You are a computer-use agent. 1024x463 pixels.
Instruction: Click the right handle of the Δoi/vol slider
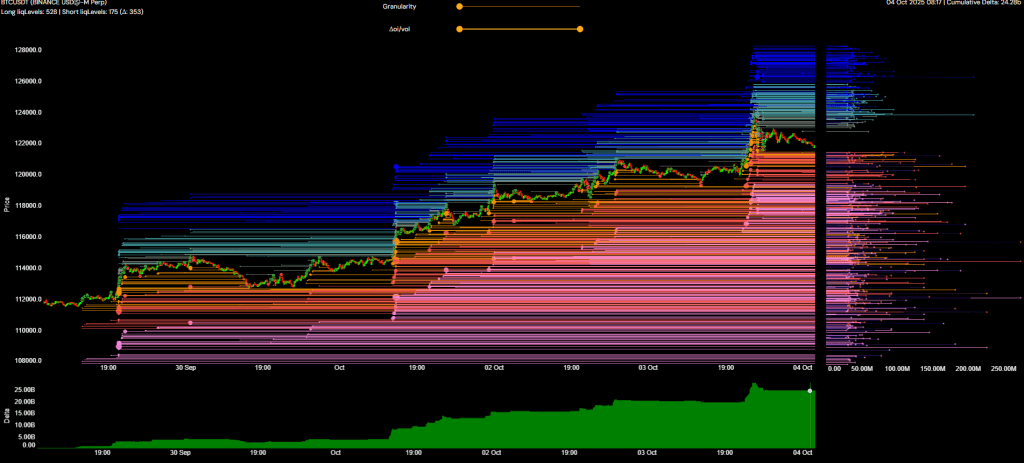click(x=580, y=28)
